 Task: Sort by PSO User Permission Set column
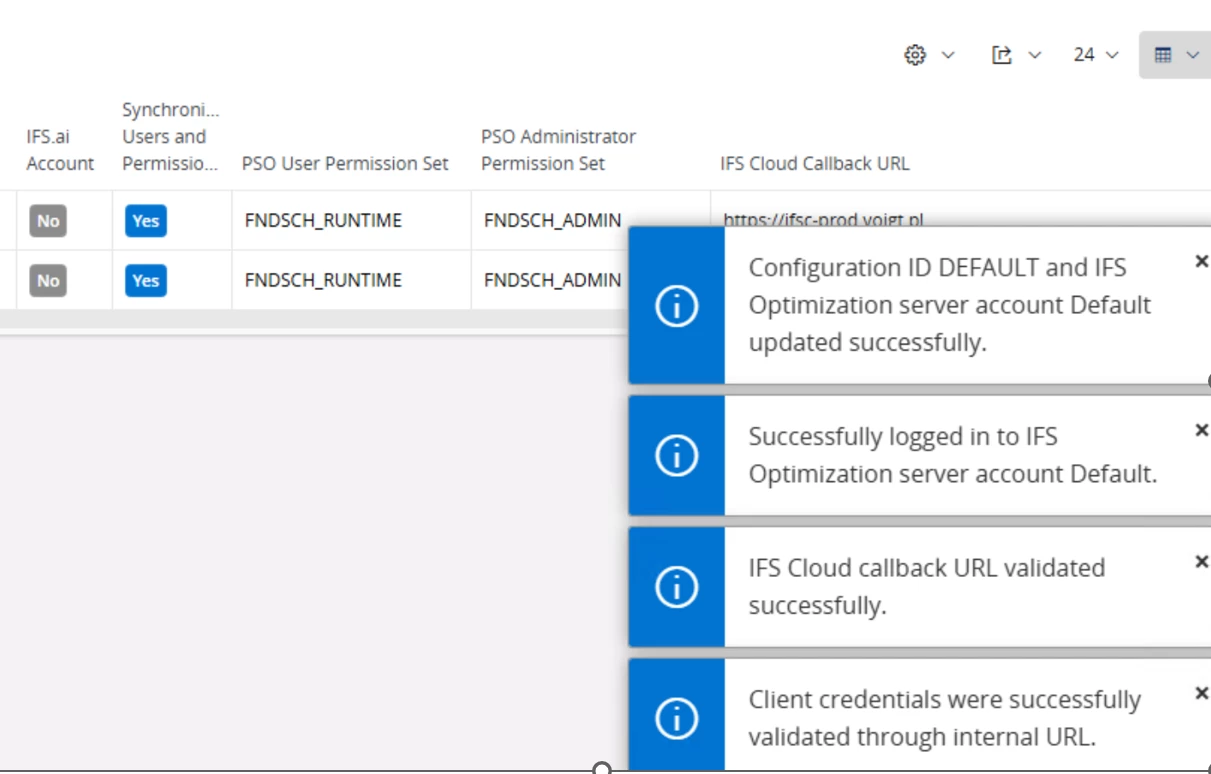[345, 163]
